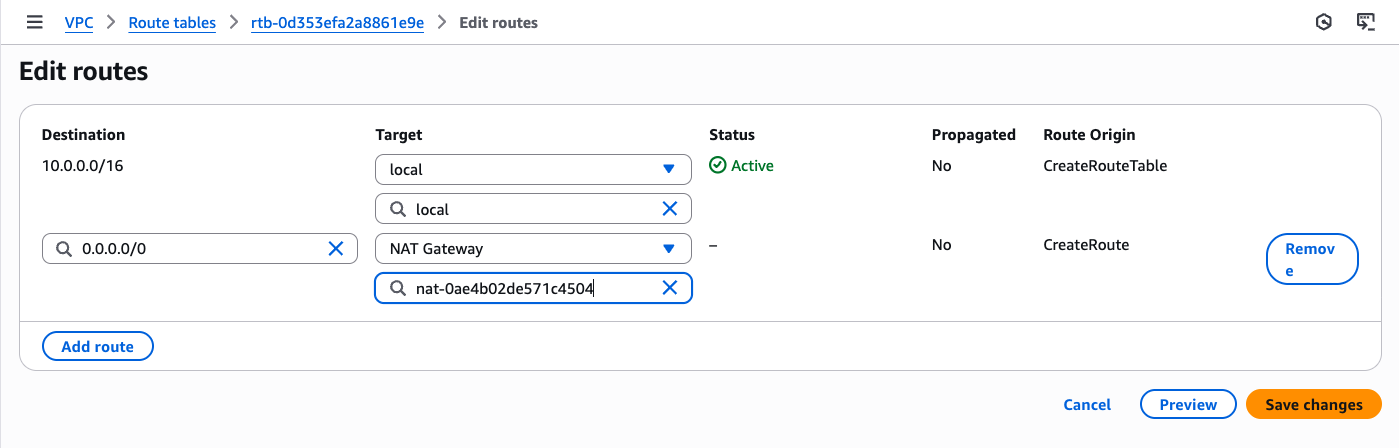The height and width of the screenshot is (448, 1399).
Task: Click the Add route button
Action: click(x=97, y=346)
